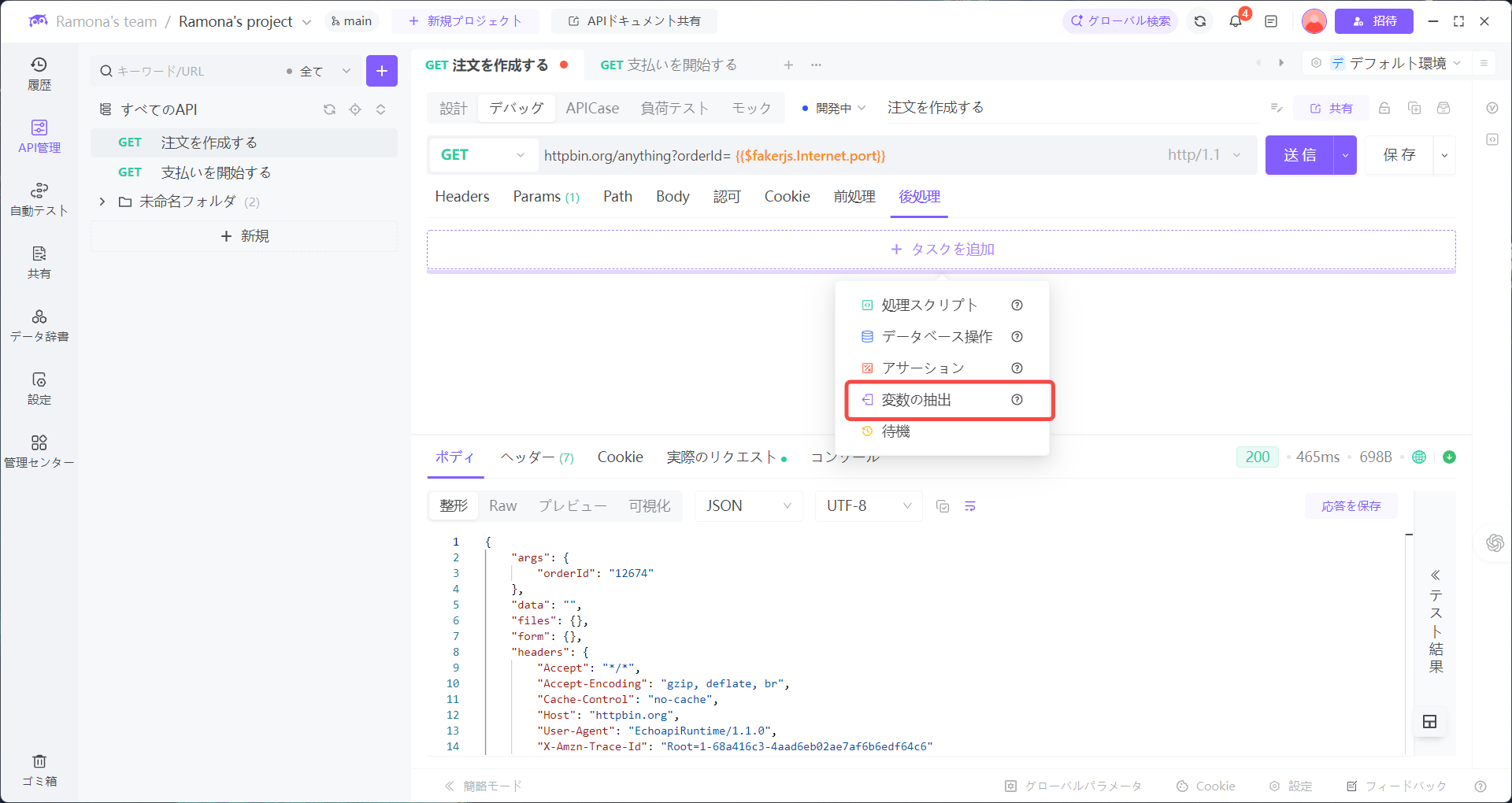This screenshot has height=803, width=1512.
Task: Copy the response body with the copy icon
Action: click(943, 506)
